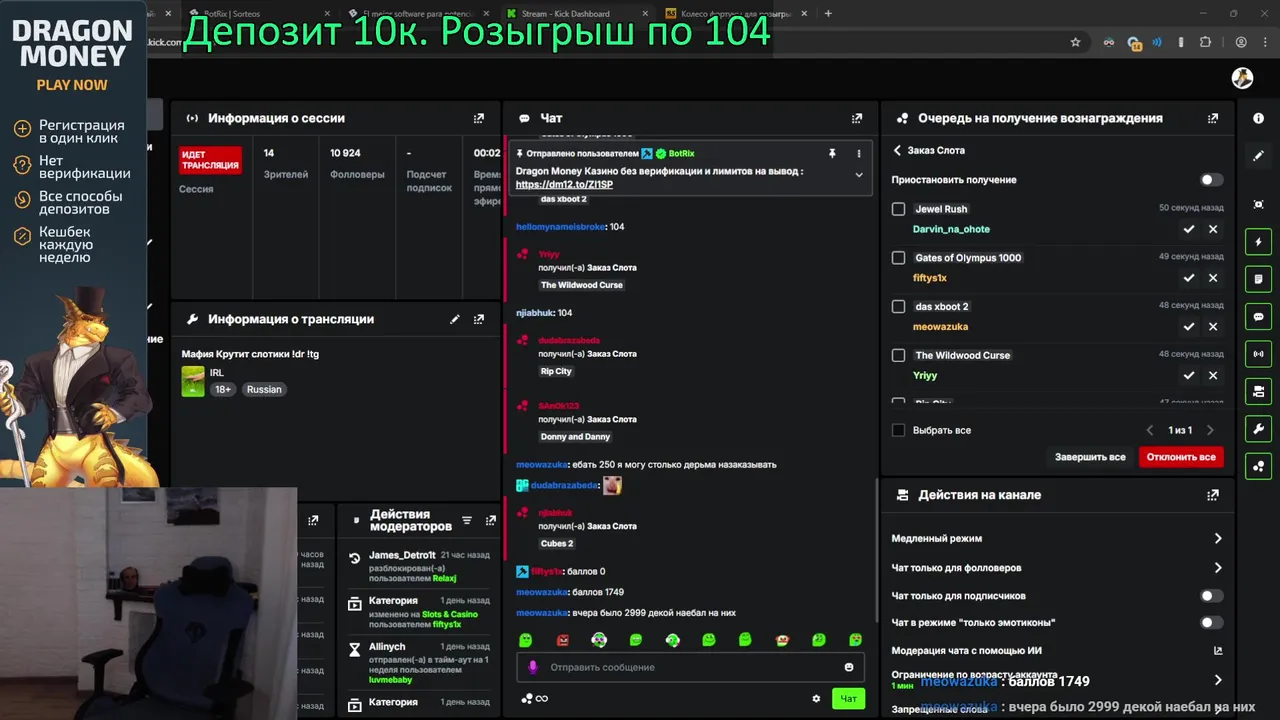The width and height of the screenshot is (1280, 720).
Task: Toggle the document sidebar icon
Action: pyautogui.click(x=1258, y=279)
